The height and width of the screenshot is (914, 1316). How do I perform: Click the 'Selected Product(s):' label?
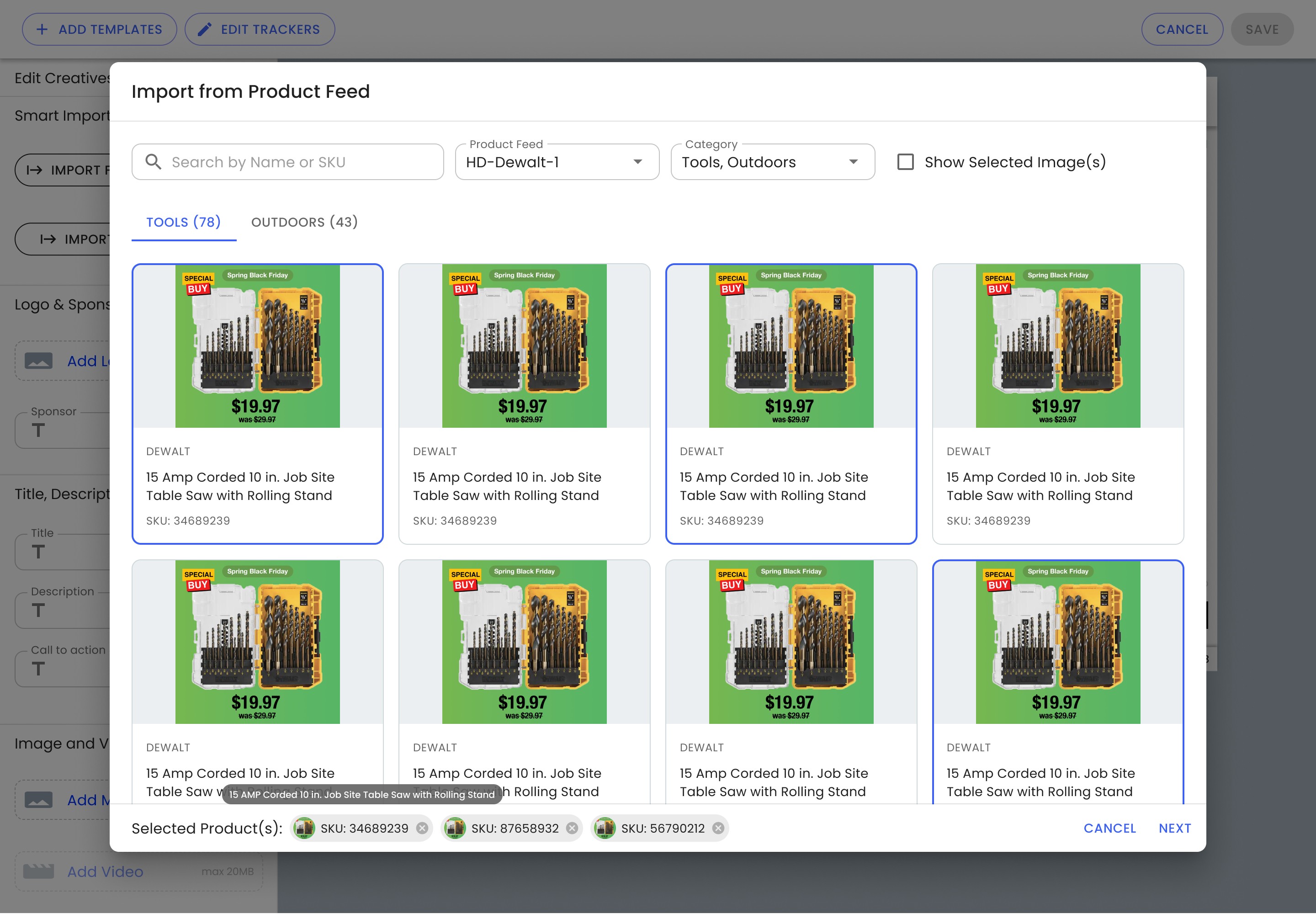point(207,828)
